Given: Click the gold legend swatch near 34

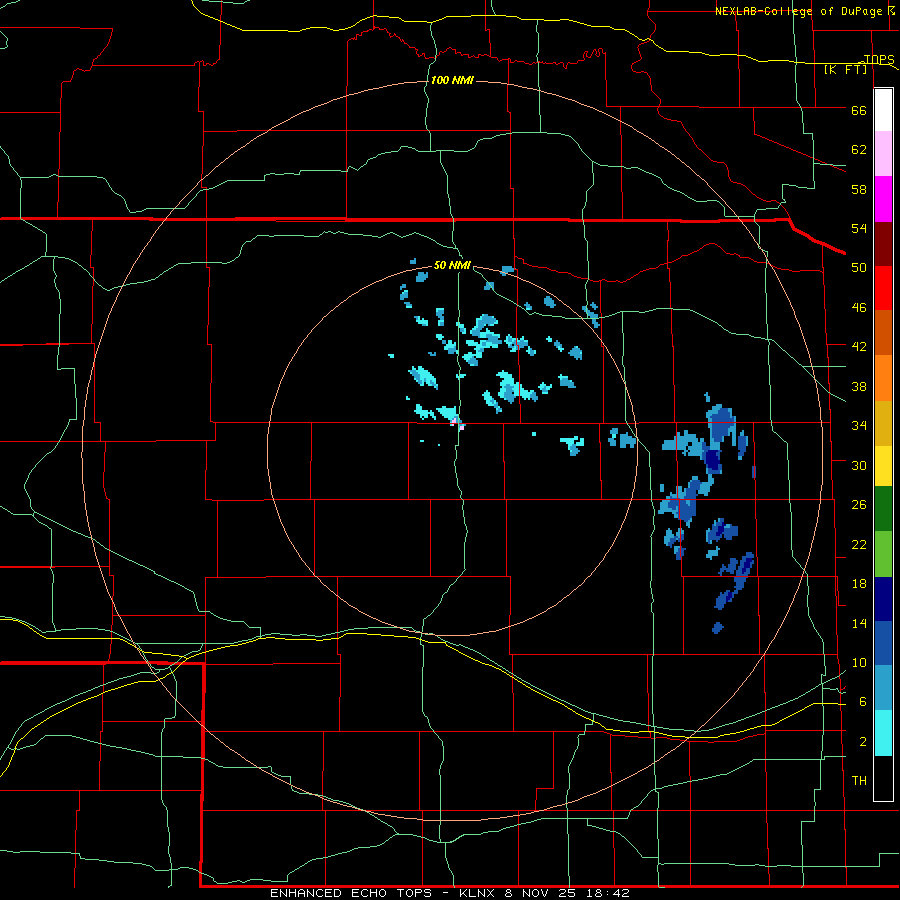Looking at the screenshot, I should click(x=883, y=423).
